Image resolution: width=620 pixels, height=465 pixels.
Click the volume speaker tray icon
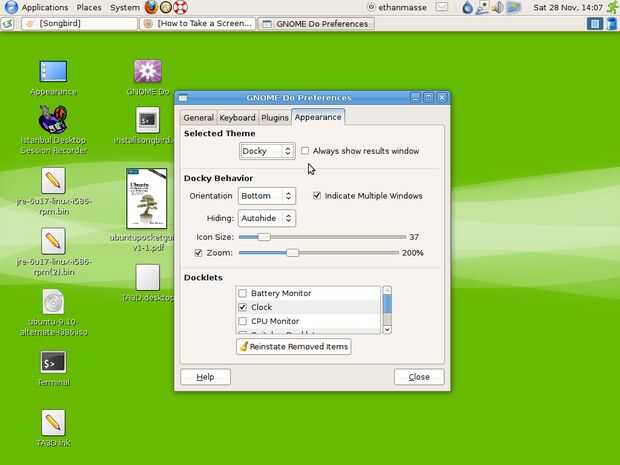point(498,7)
